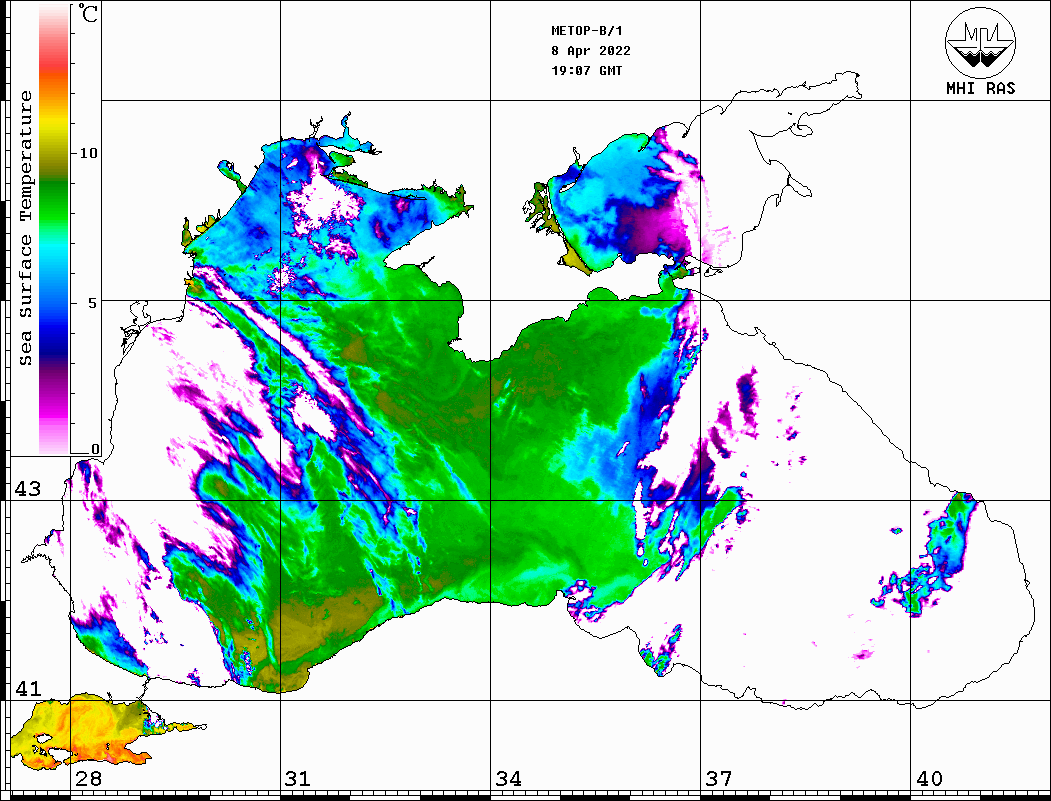Click the 'METOP-B/1' satellite label
The width and height of the screenshot is (1051, 801).
586,31
